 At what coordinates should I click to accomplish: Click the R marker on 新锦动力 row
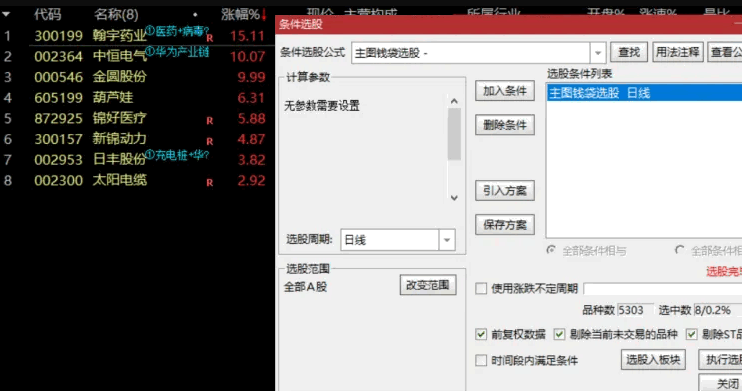click(210, 141)
